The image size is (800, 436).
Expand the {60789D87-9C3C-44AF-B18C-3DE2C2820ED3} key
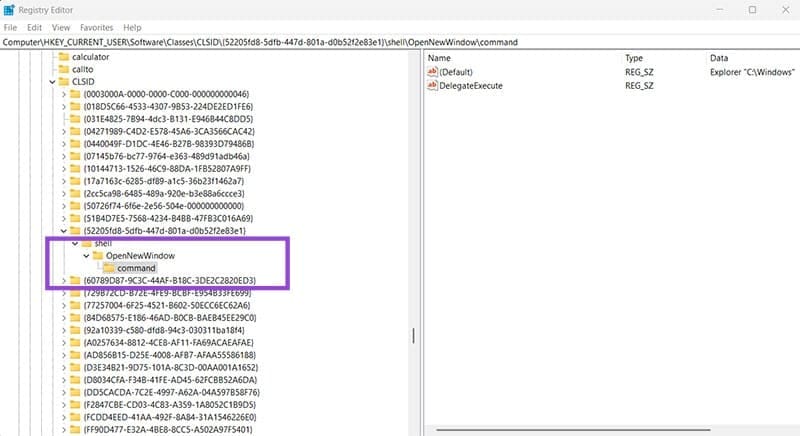click(x=64, y=280)
